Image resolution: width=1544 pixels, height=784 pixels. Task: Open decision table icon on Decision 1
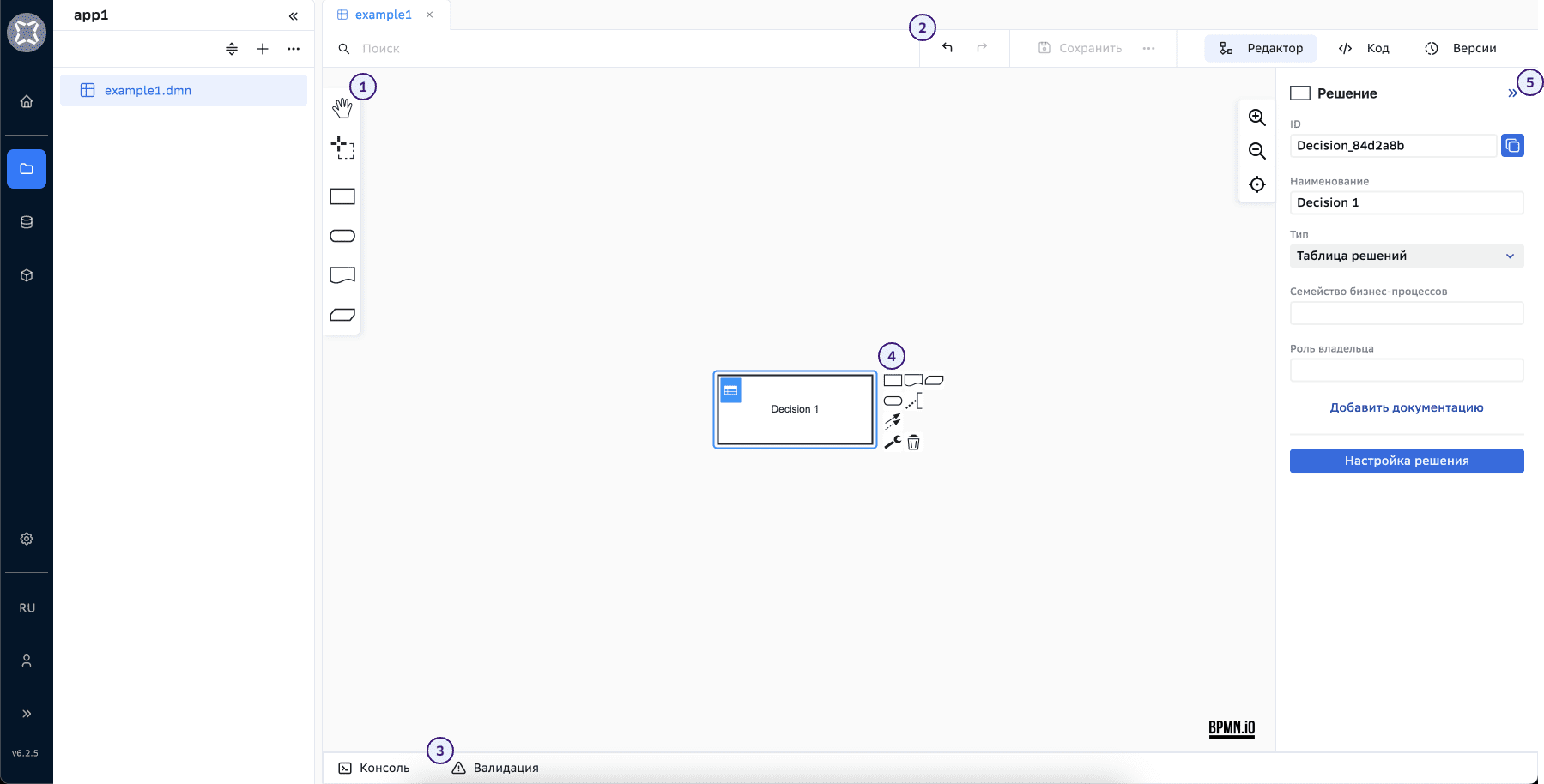pyautogui.click(x=730, y=390)
